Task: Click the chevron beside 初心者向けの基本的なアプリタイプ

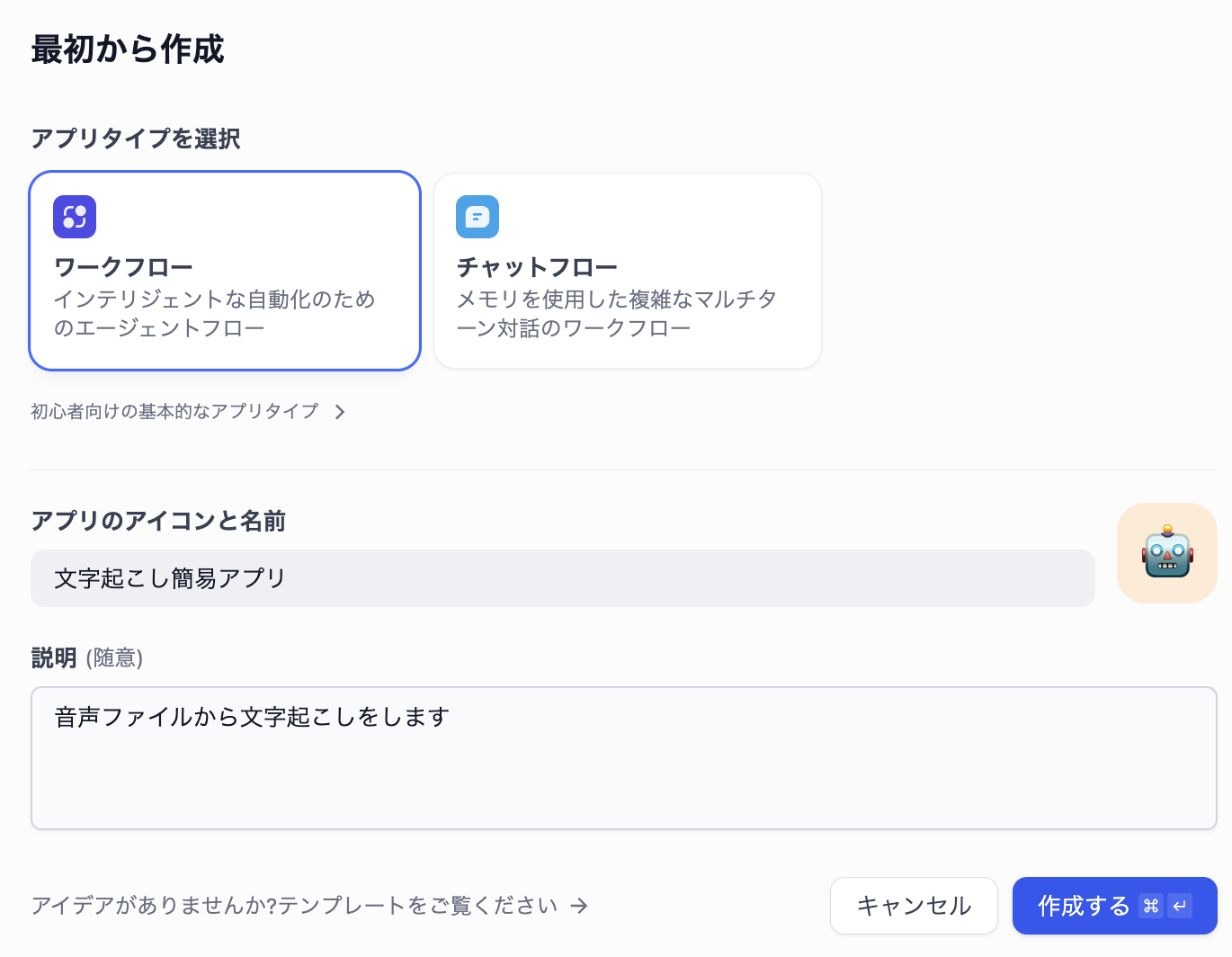Action: [340, 412]
